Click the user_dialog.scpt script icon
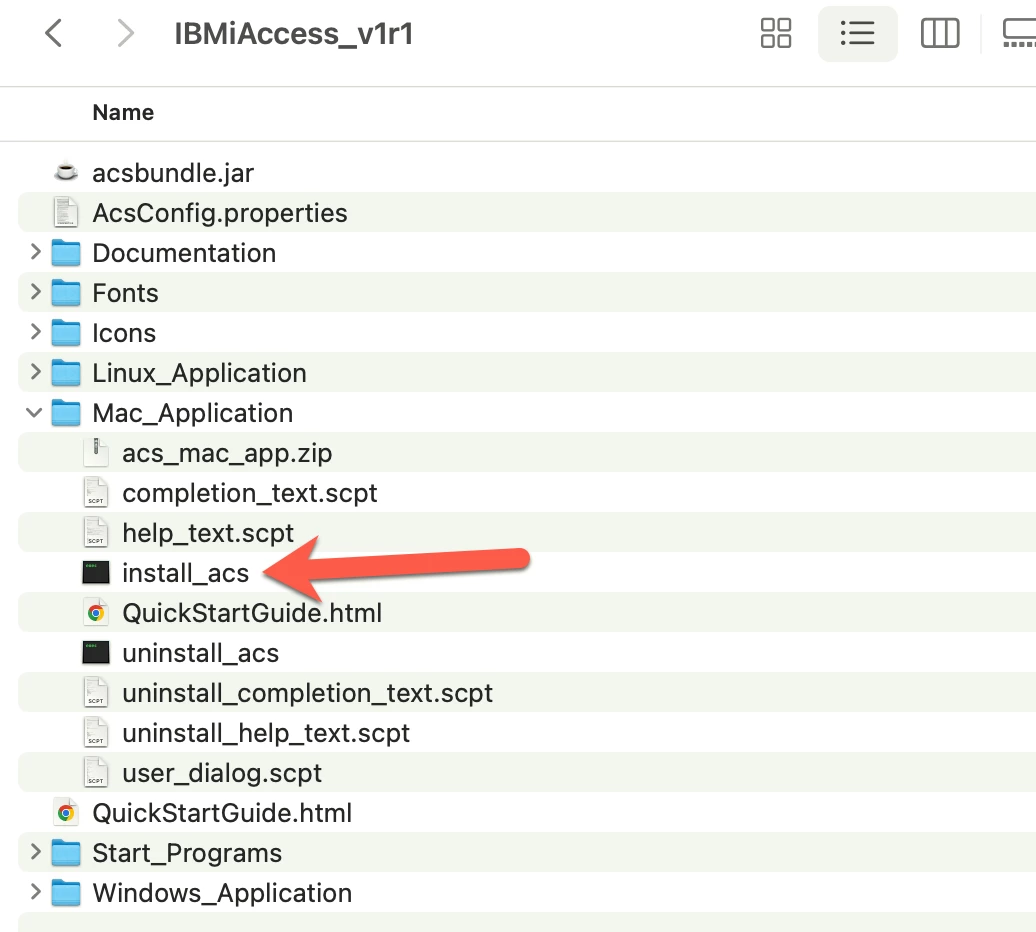The height and width of the screenshot is (932, 1036). pos(96,772)
